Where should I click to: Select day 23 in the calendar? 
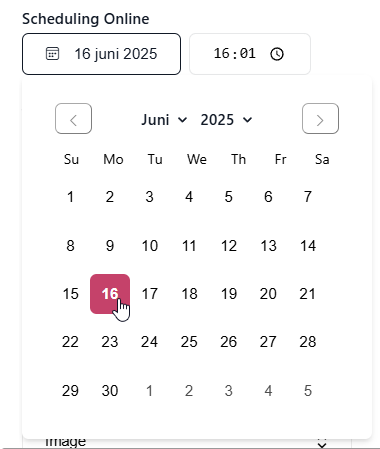(x=110, y=342)
